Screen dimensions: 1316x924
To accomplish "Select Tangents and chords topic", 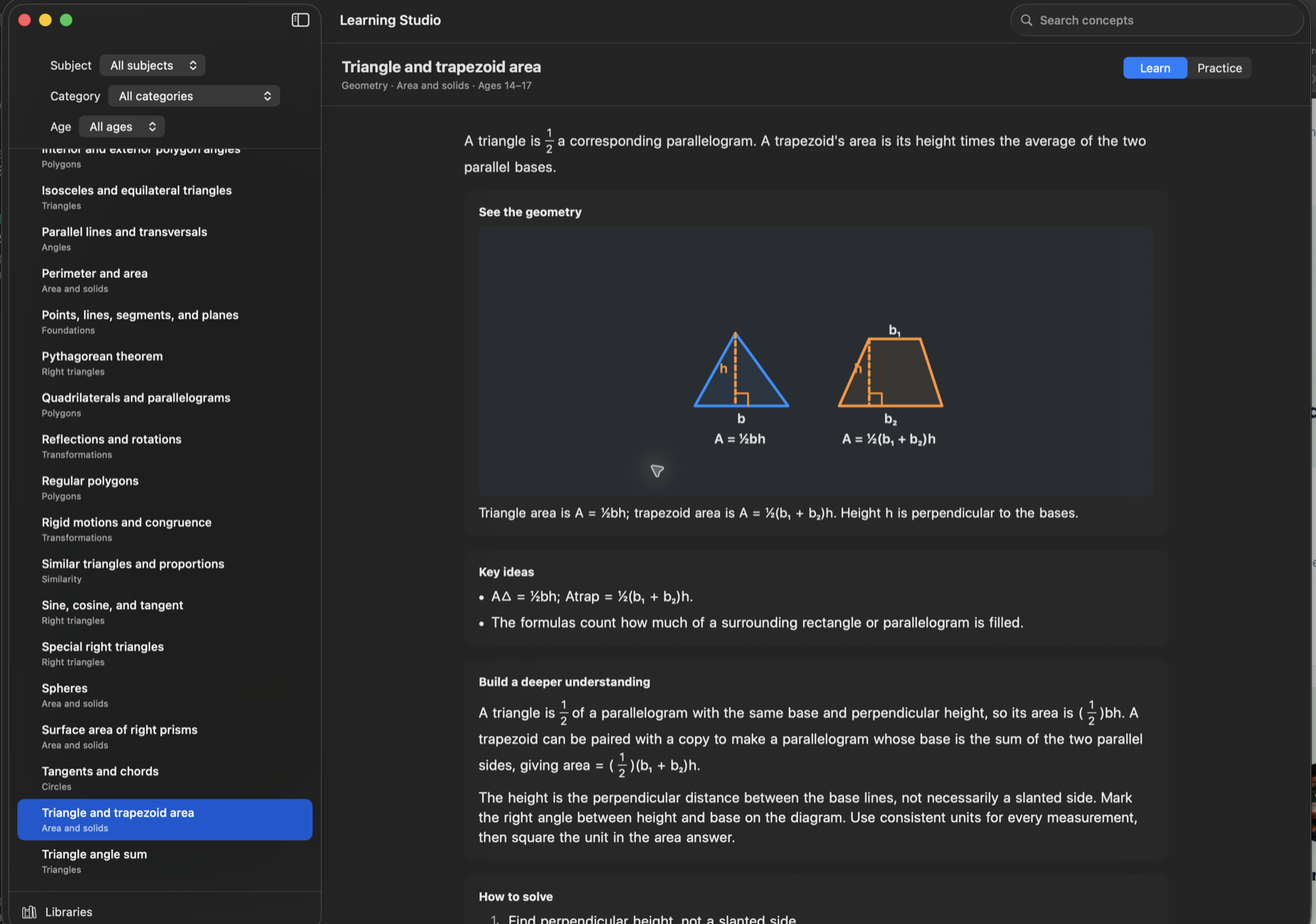I will (x=164, y=778).
